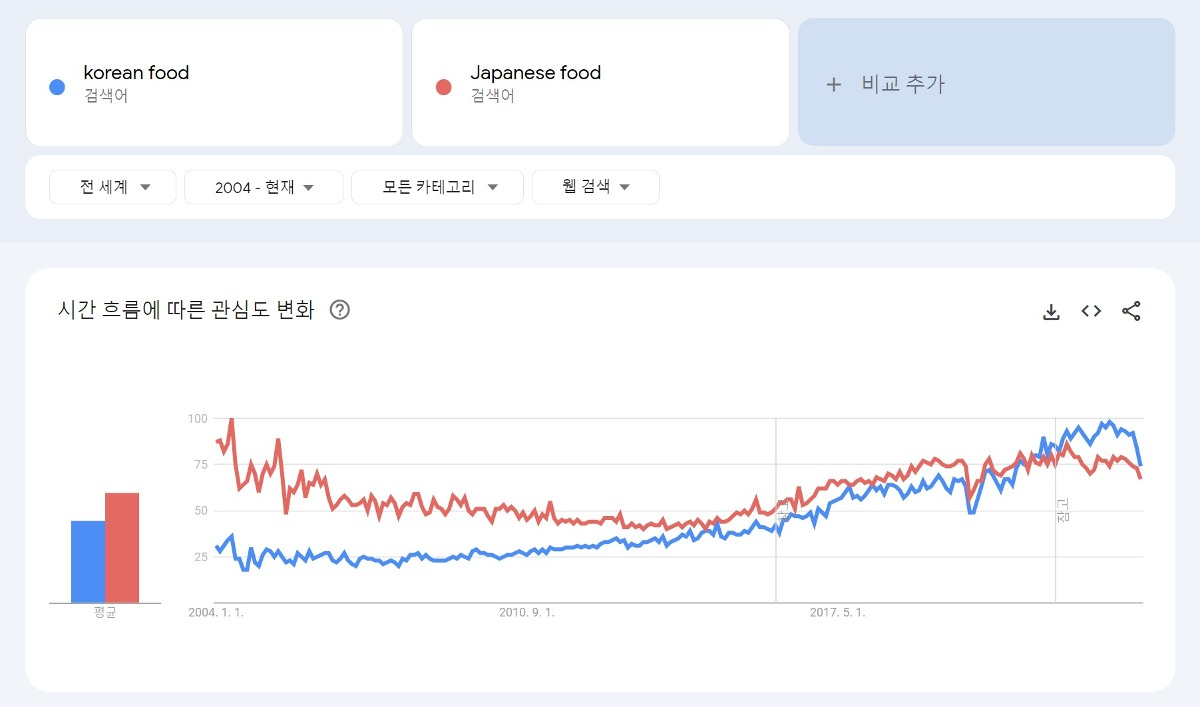Click the 2017. 5. 1. axis label
Viewport: 1200px width, 707px height.
[838, 613]
